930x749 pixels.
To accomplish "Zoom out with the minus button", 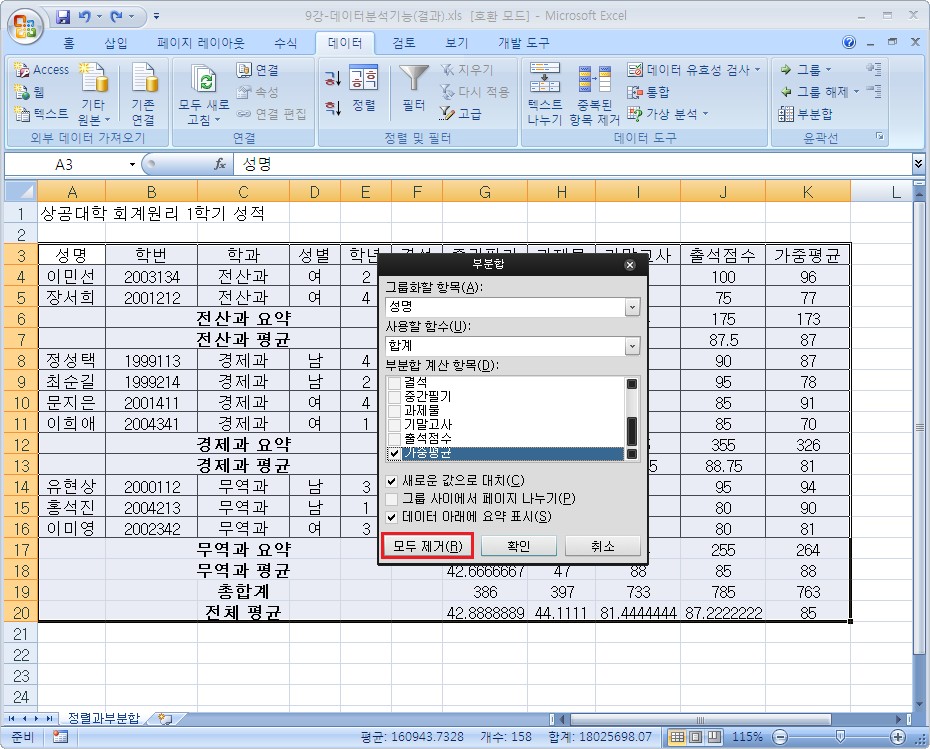I will pos(781,737).
